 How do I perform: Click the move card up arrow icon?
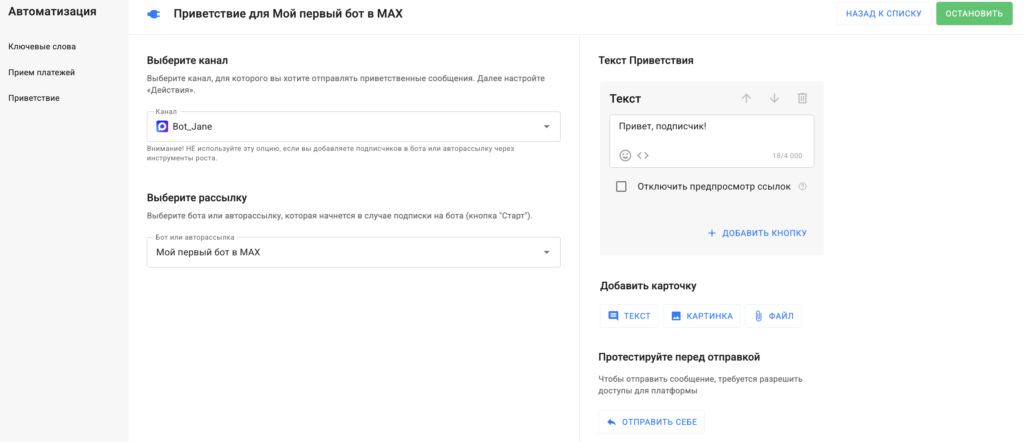[x=746, y=98]
